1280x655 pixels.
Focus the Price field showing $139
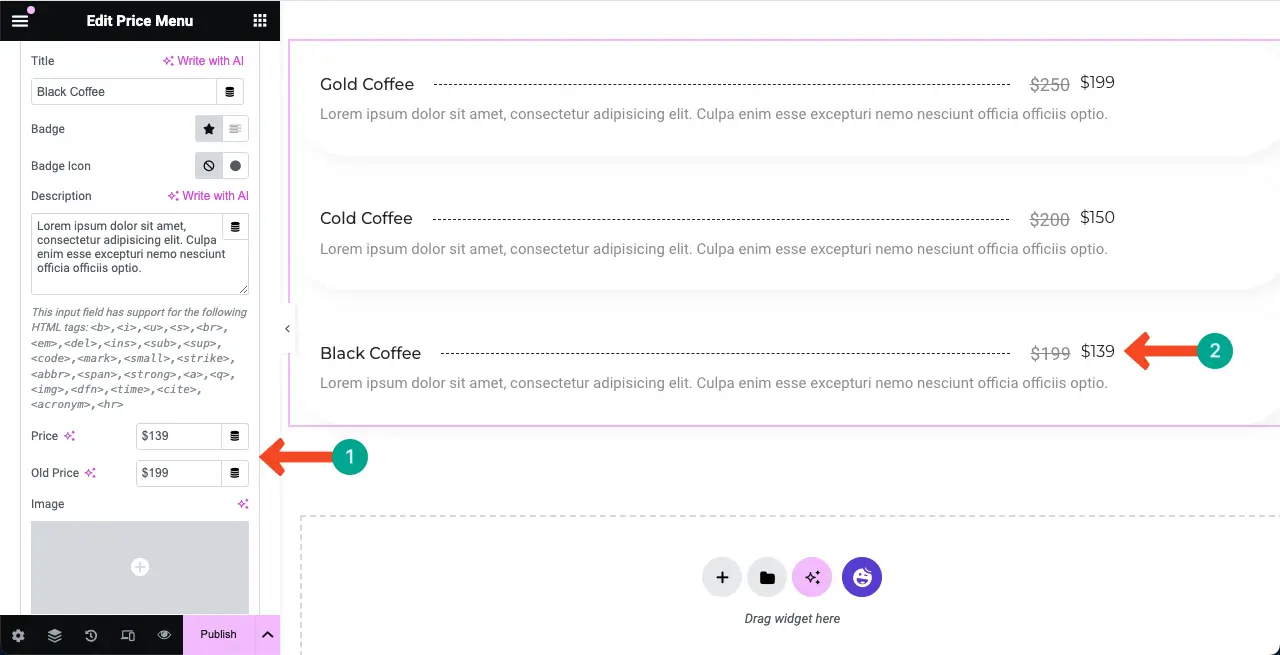pyautogui.click(x=179, y=436)
